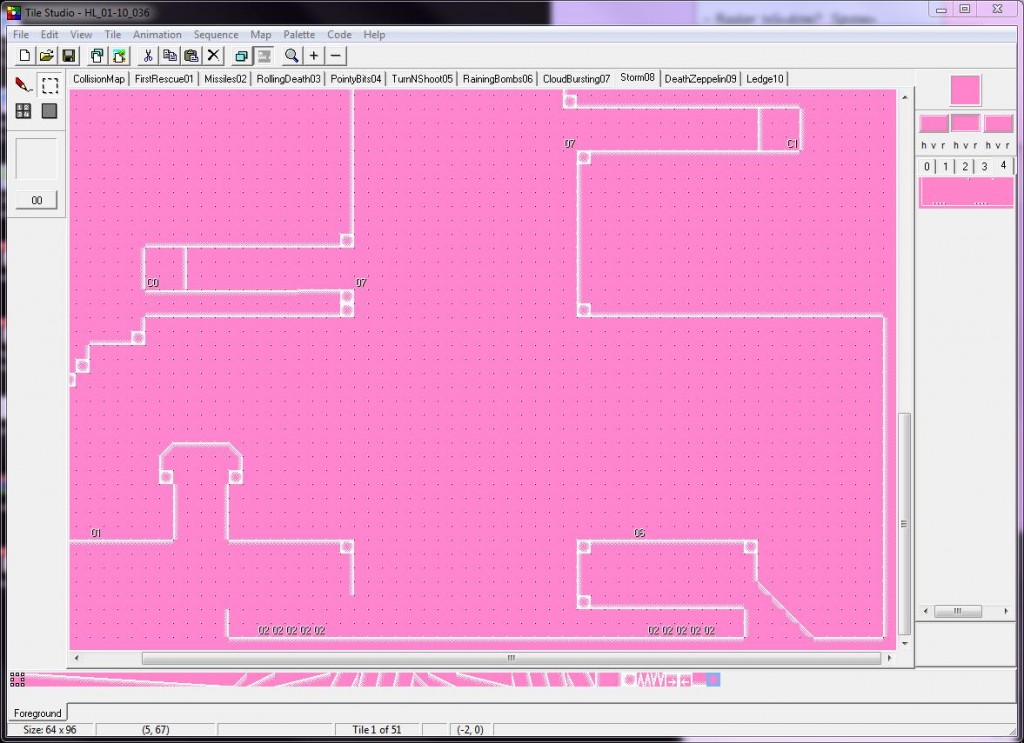Select clip tab 0 in the right panel

point(926,166)
